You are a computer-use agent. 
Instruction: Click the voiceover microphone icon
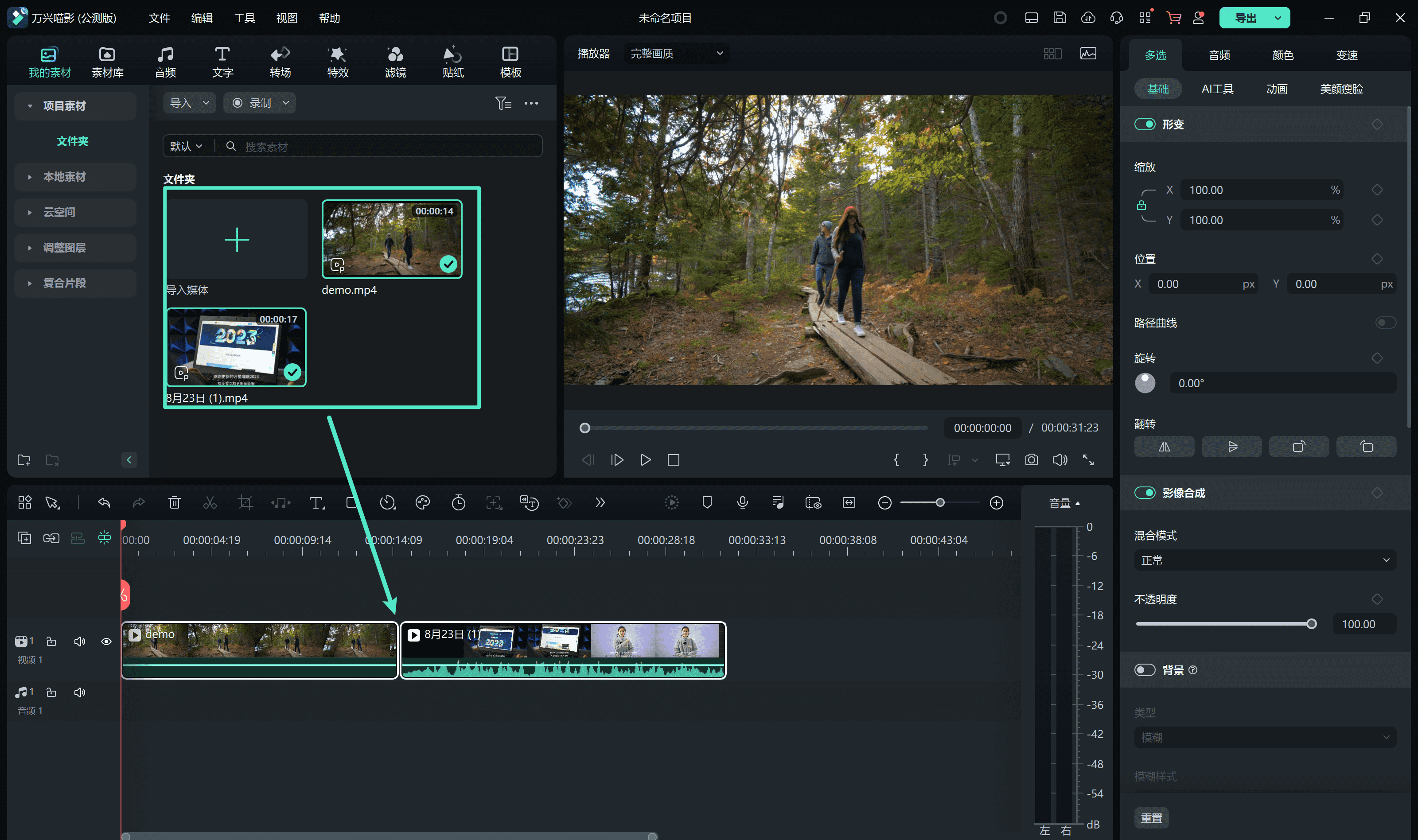(742, 503)
